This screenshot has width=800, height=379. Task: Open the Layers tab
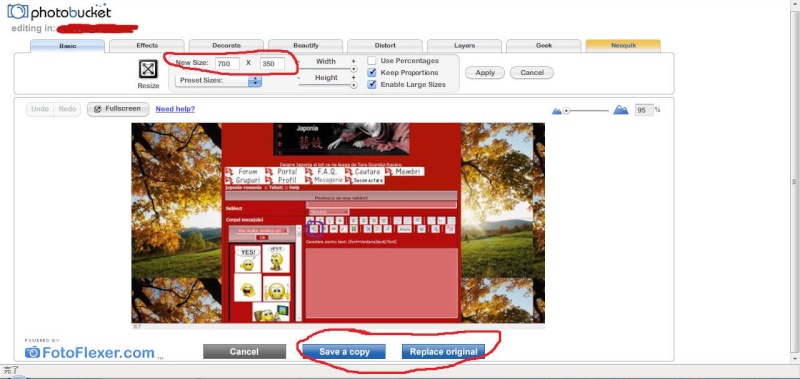click(464, 46)
